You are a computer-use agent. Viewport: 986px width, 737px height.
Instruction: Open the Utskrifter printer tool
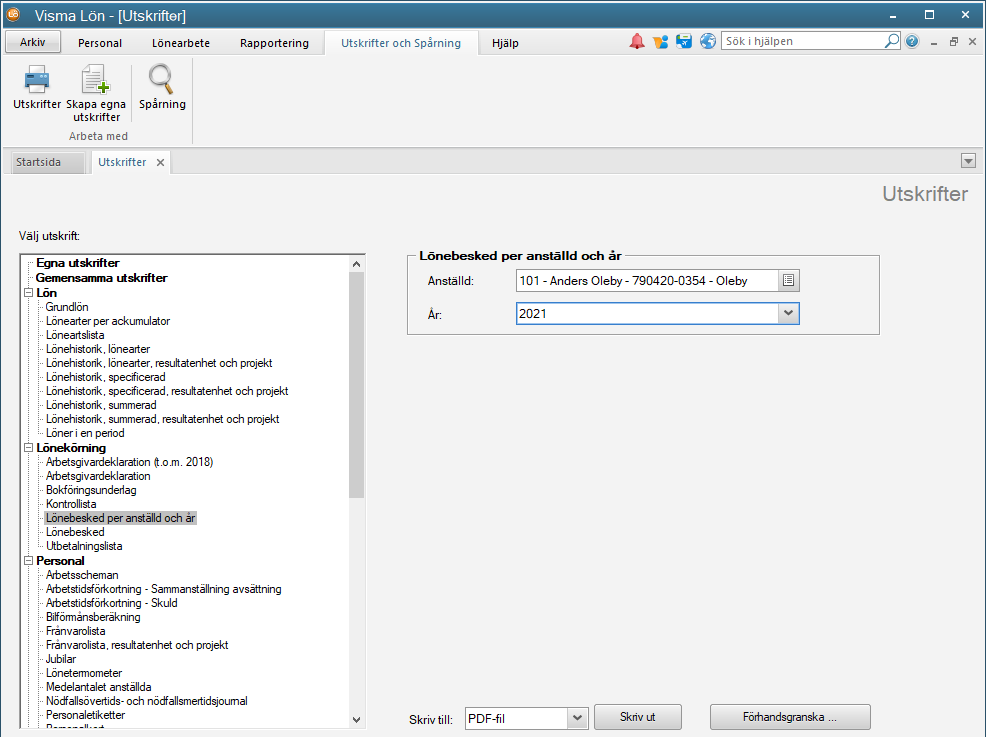(x=37, y=87)
